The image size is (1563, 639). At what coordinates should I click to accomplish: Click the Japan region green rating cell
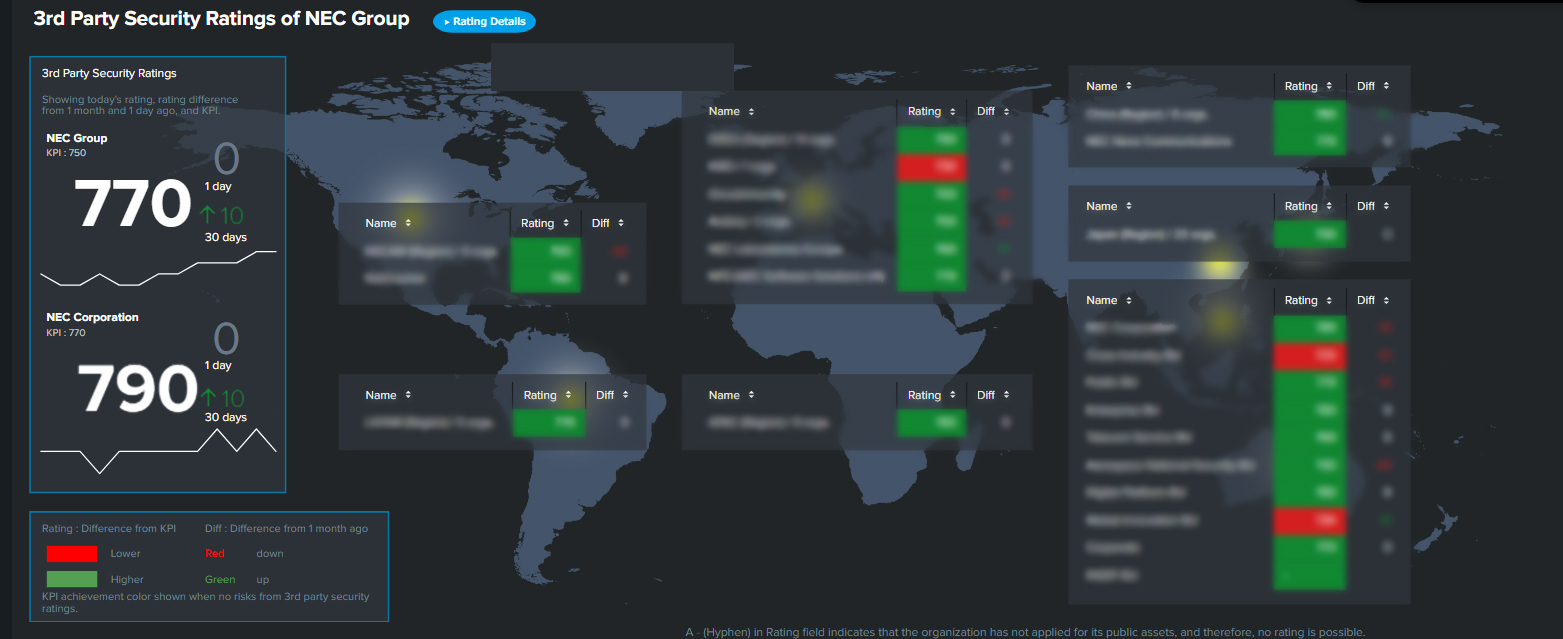pyautogui.click(x=1309, y=234)
